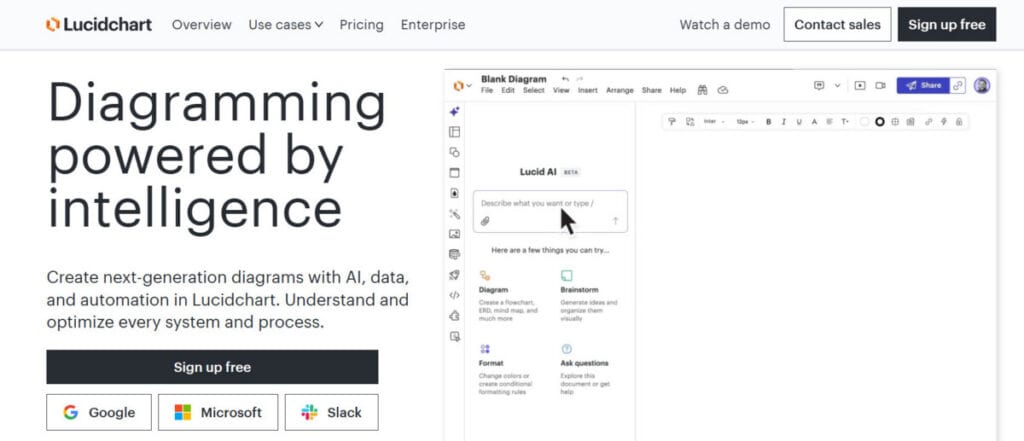1024x441 pixels.
Task: Click the import file icon in the sidebar
Action: (x=455, y=193)
